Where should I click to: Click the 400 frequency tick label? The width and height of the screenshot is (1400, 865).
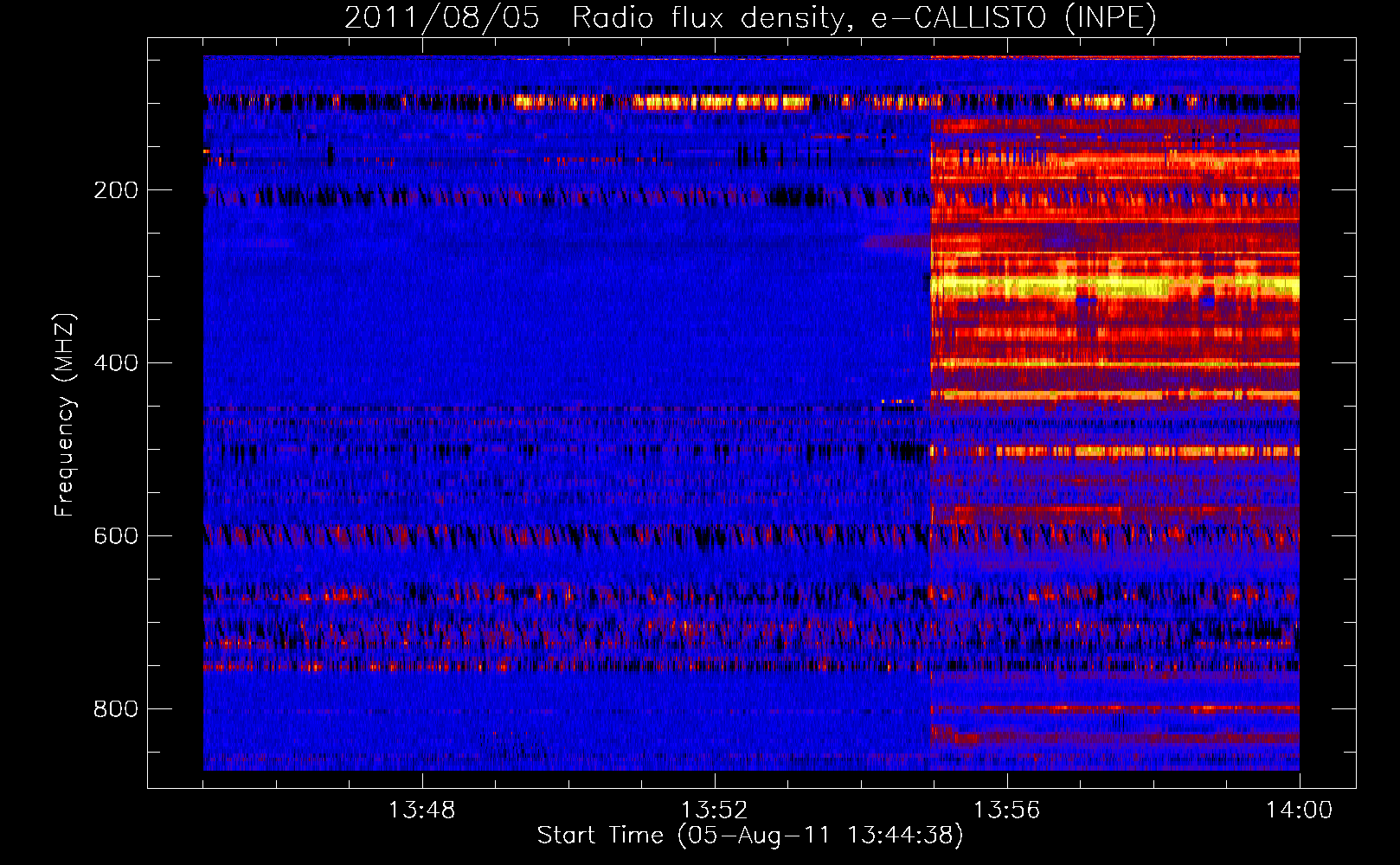[116, 363]
